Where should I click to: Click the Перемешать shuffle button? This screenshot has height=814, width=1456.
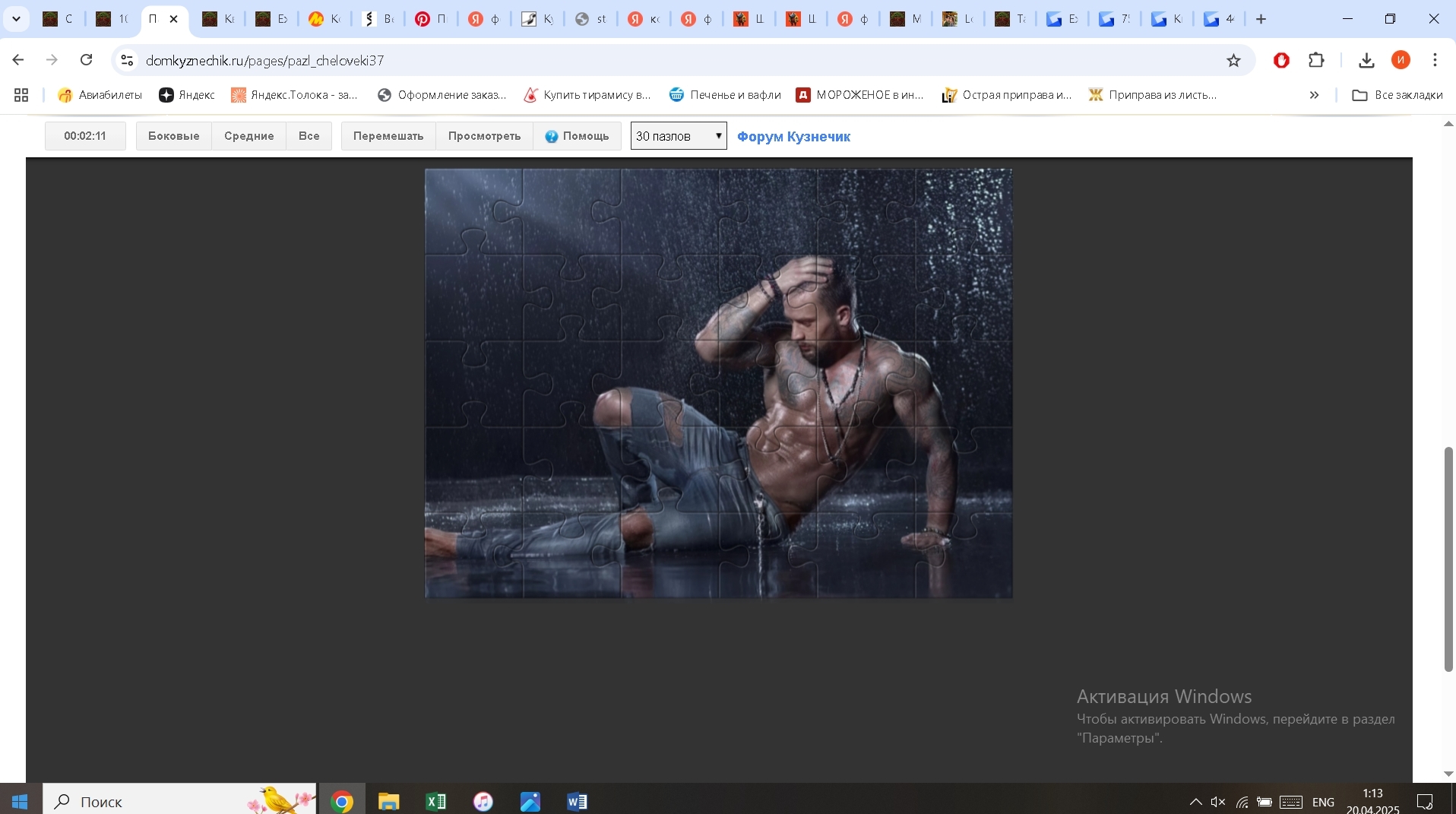coord(388,136)
